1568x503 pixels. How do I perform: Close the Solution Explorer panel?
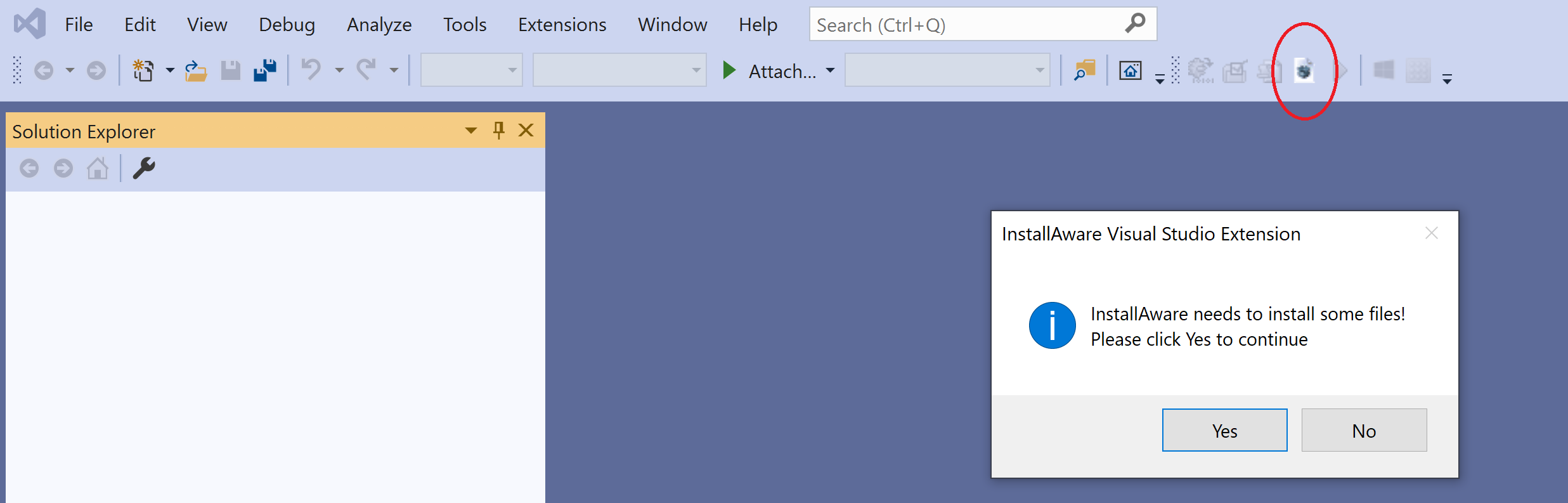(x=526, y=130)
